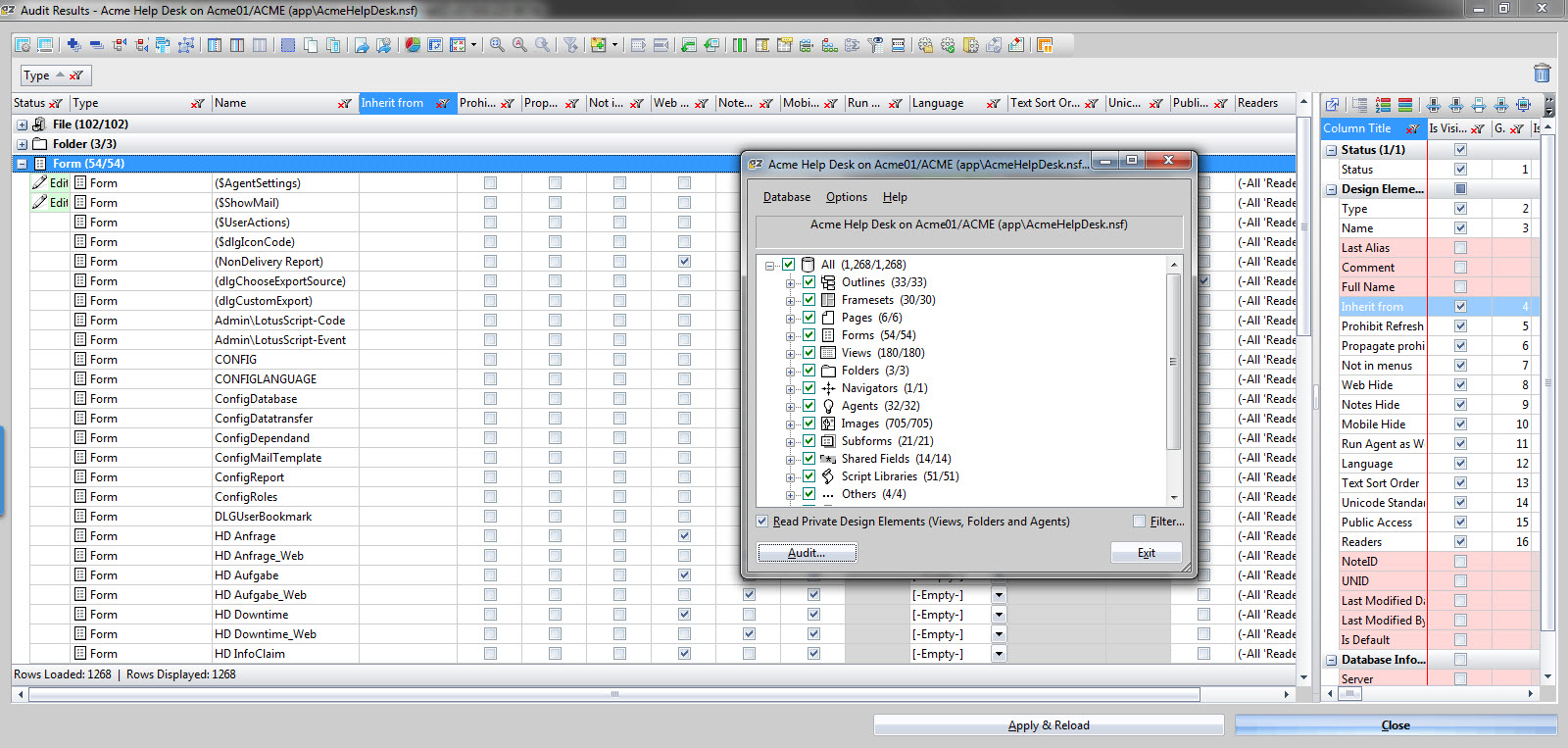Toggle the Views (180/180) checkbox
The width and height of the screenshot is (1568, 748).
tap(809, 353)
